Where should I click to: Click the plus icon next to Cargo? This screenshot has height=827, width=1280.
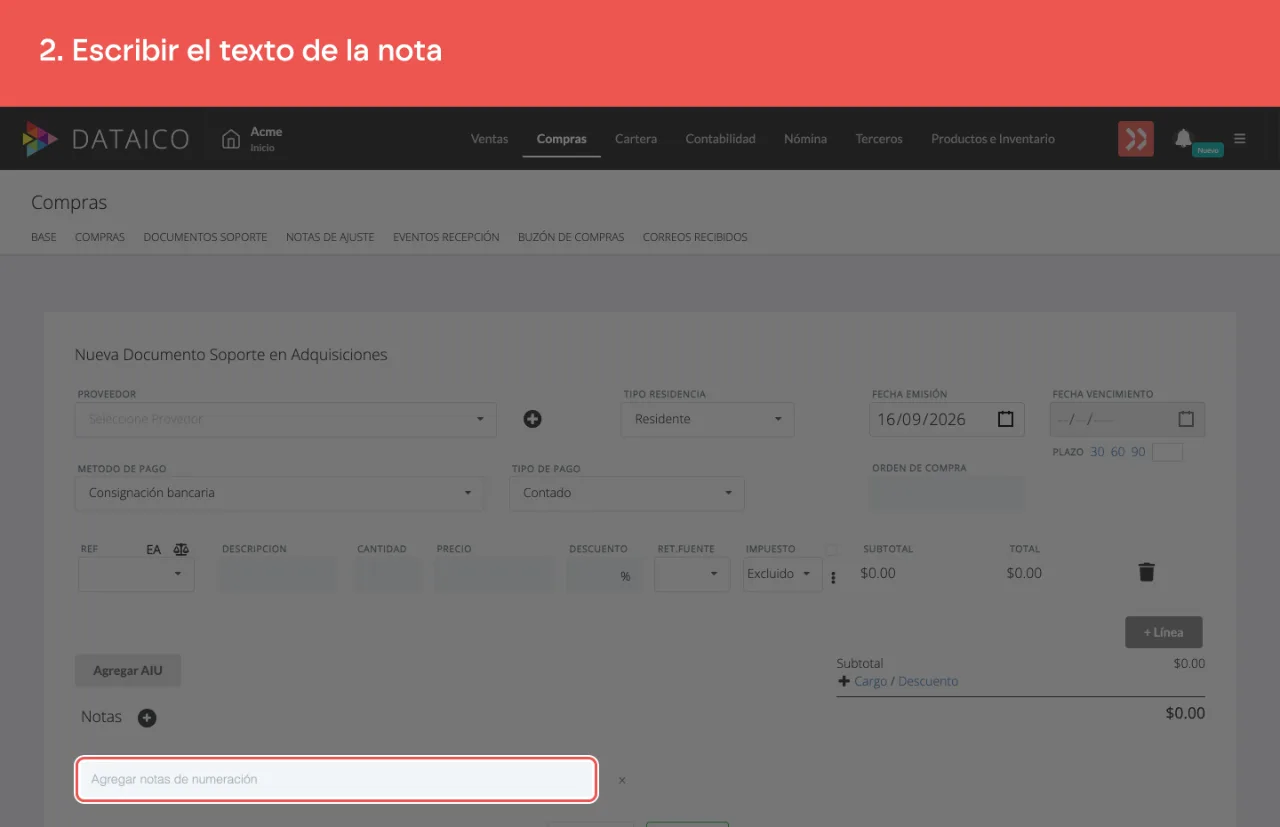click(844, 681)
